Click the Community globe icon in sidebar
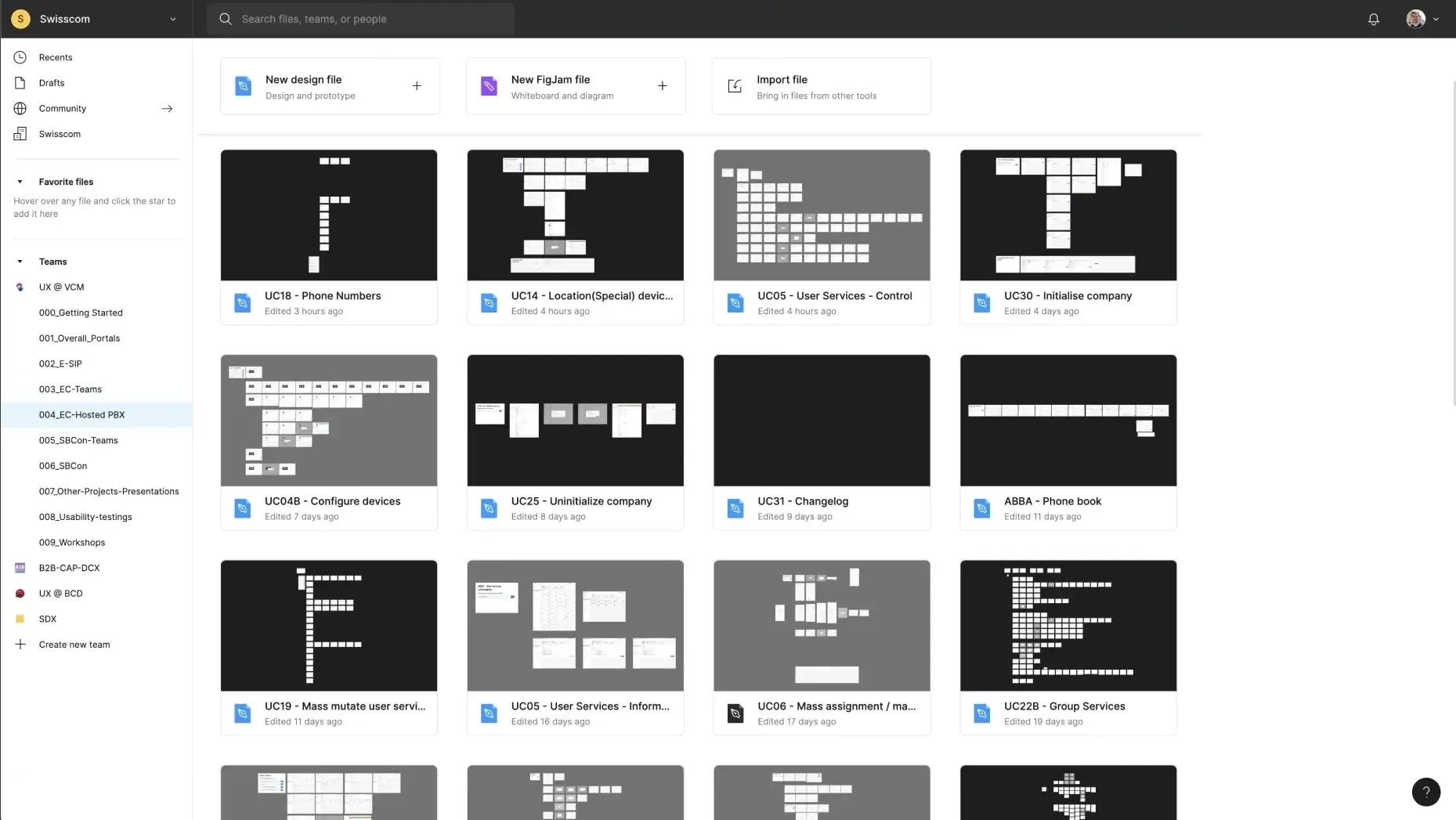Image resolution: width=1456 pixels, height=820 pixels. click(20, 108)
